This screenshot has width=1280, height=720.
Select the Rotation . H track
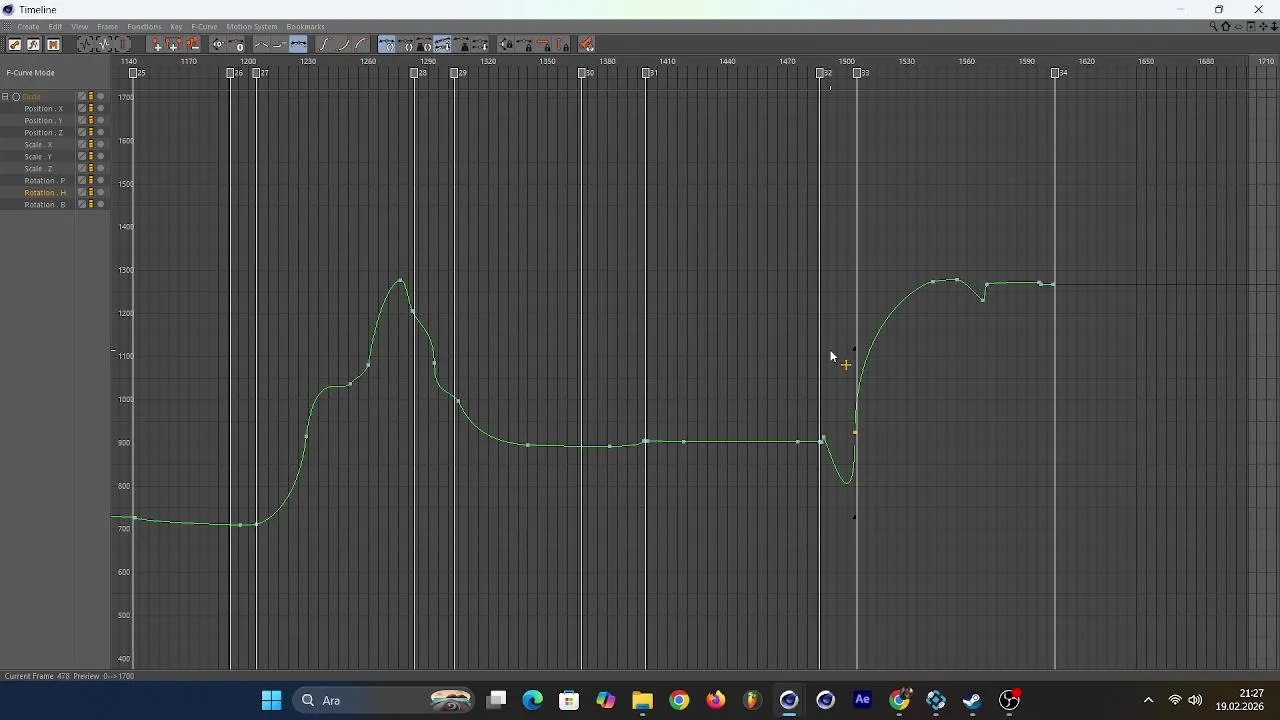point(45,192)
